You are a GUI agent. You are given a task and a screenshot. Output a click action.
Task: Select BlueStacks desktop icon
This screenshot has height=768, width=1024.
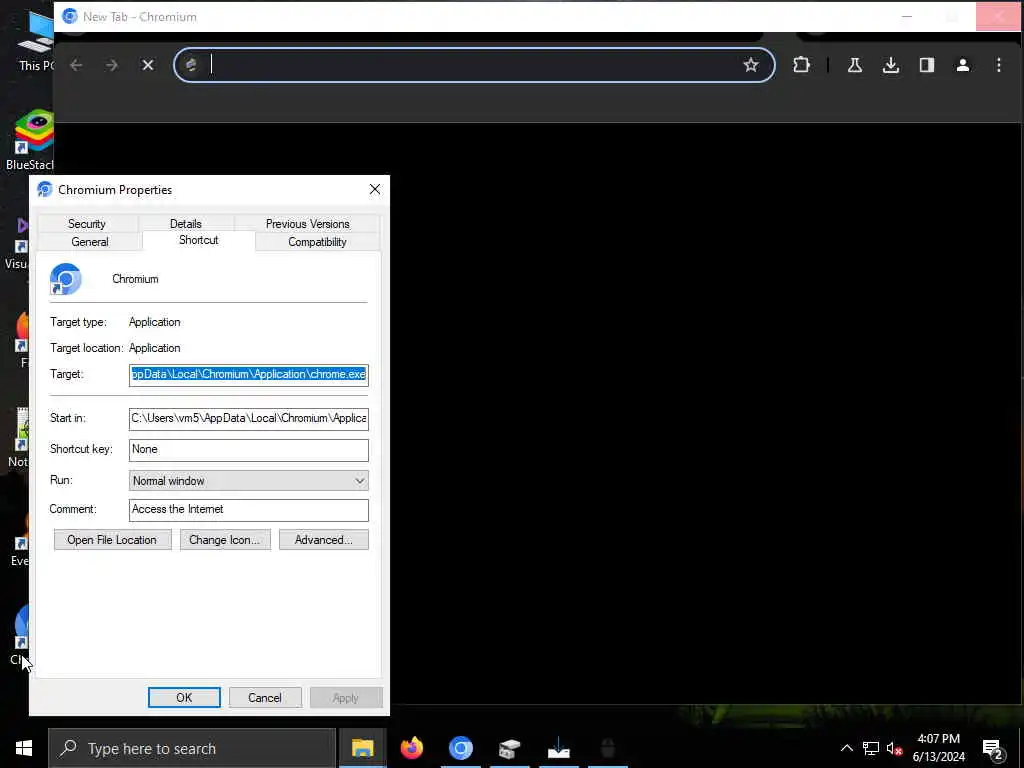[x=31, y=140]
